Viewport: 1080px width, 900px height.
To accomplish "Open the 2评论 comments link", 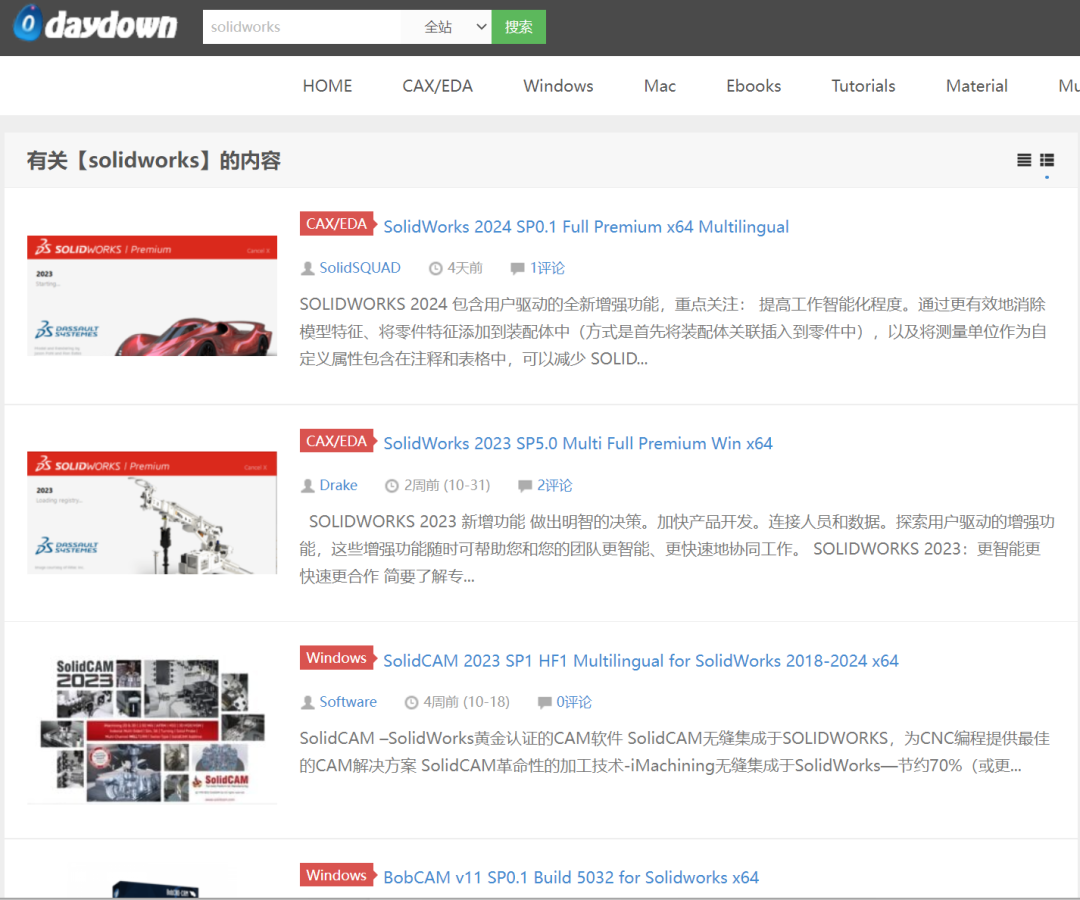I will (554, 485).
